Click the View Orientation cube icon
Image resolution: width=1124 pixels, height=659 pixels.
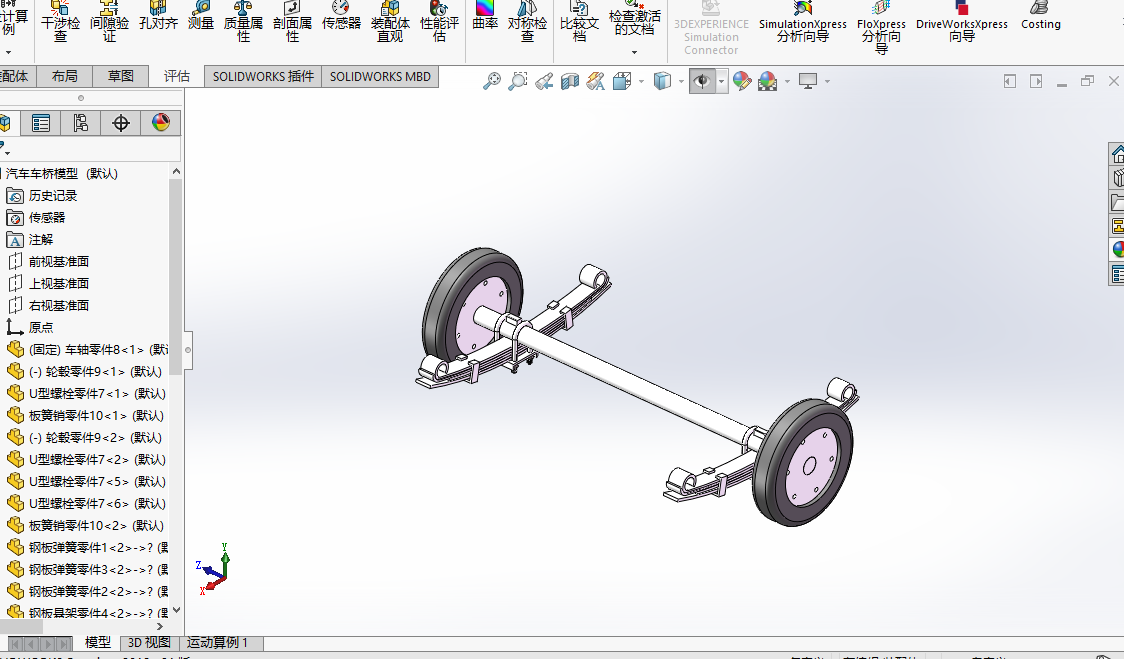pos(621,81)
